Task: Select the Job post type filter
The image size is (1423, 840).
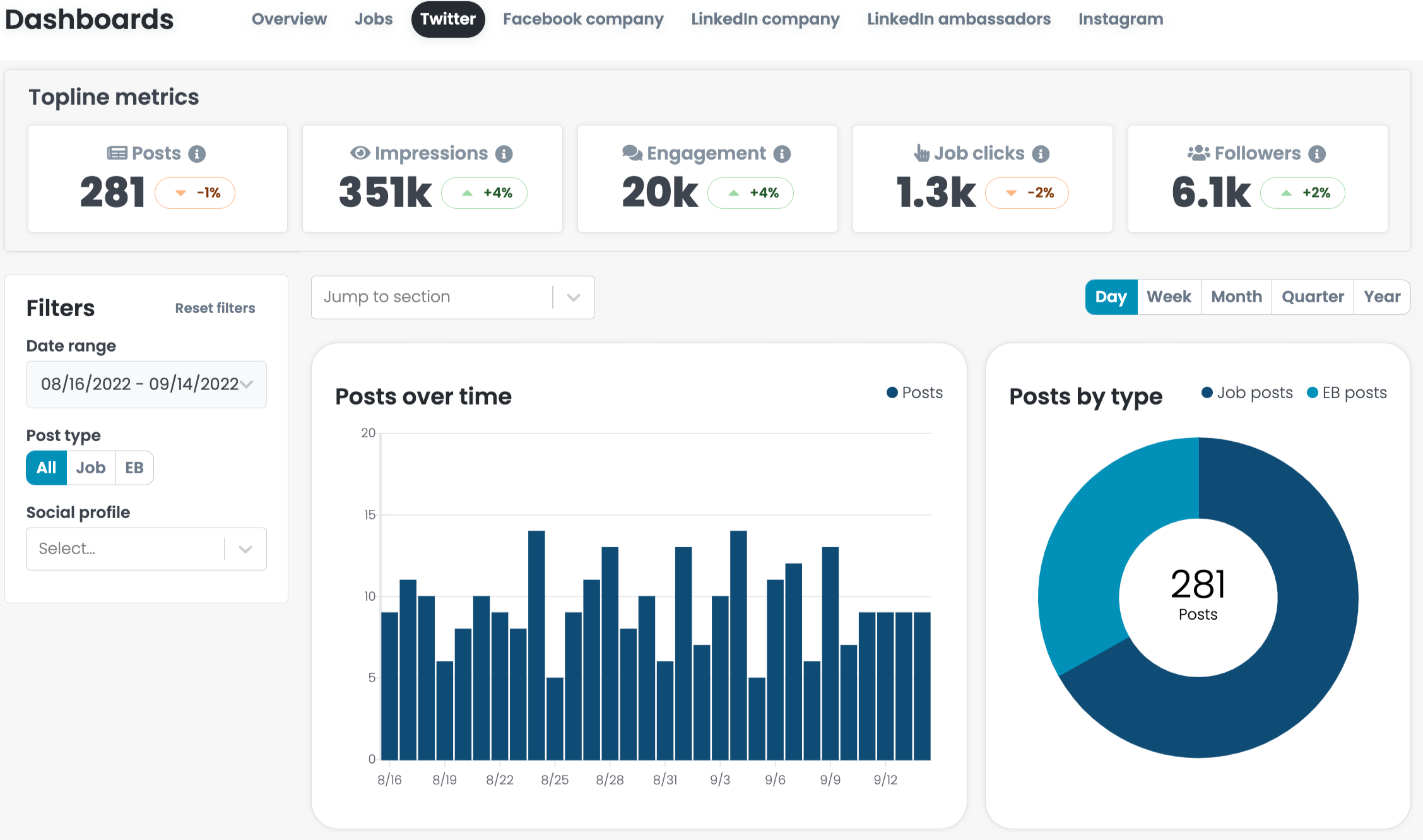Action: click(x=91, y=468)
